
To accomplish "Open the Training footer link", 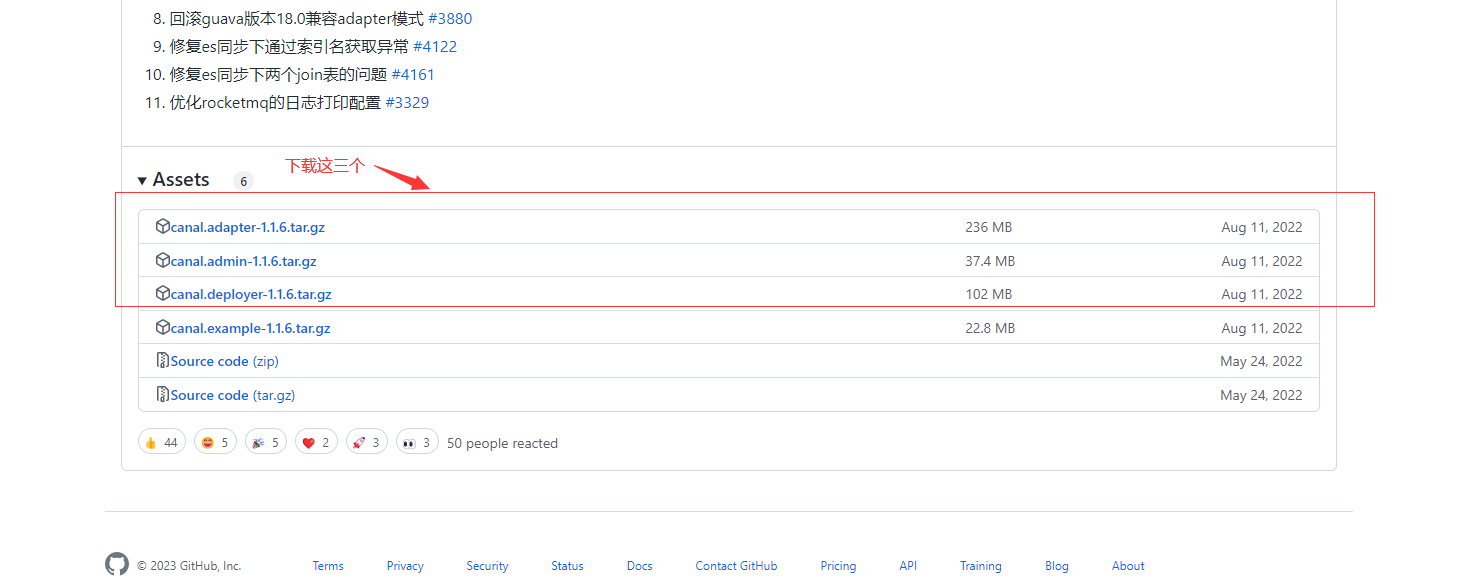I will [981, 566].
